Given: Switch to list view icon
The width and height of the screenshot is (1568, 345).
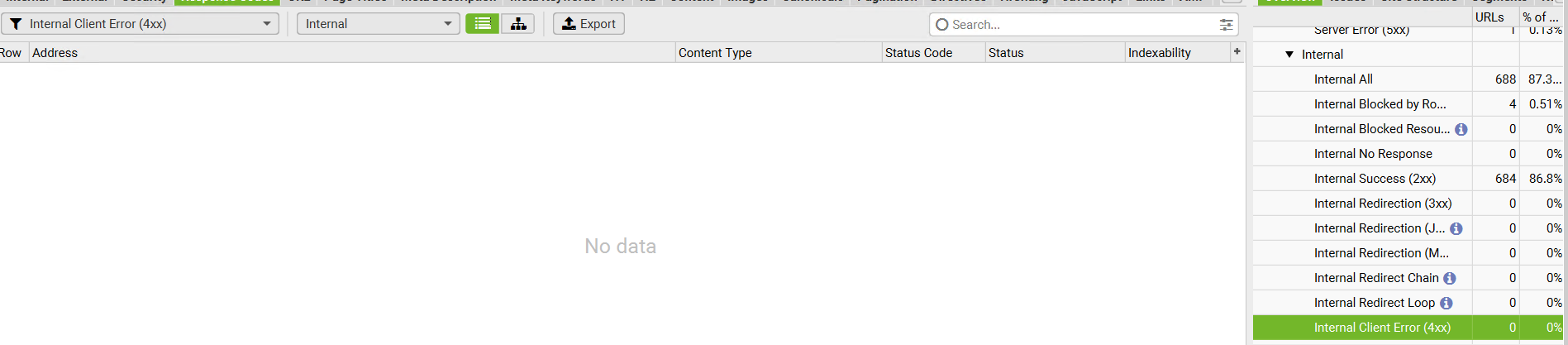Looking at the screenshot, I should (x=482, y=23).
